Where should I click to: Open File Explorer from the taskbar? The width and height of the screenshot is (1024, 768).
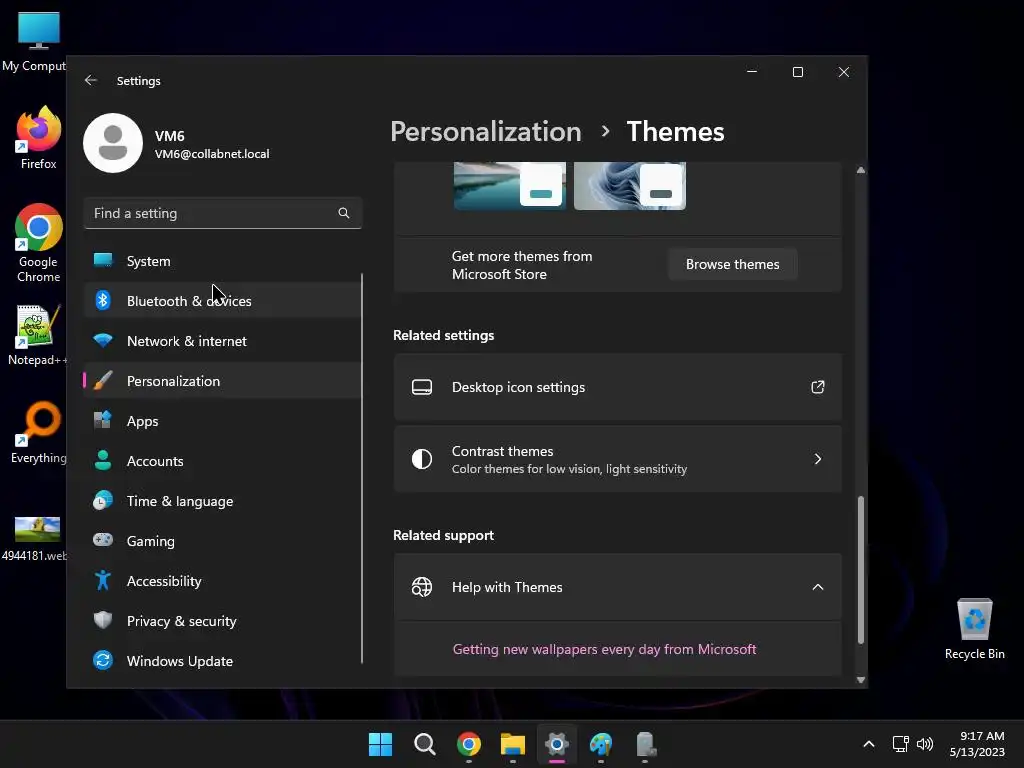(513, 744)
